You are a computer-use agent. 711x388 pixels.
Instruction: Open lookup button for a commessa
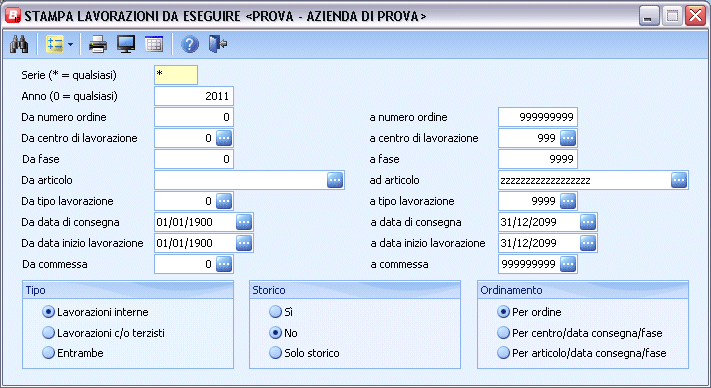point(568,264)
